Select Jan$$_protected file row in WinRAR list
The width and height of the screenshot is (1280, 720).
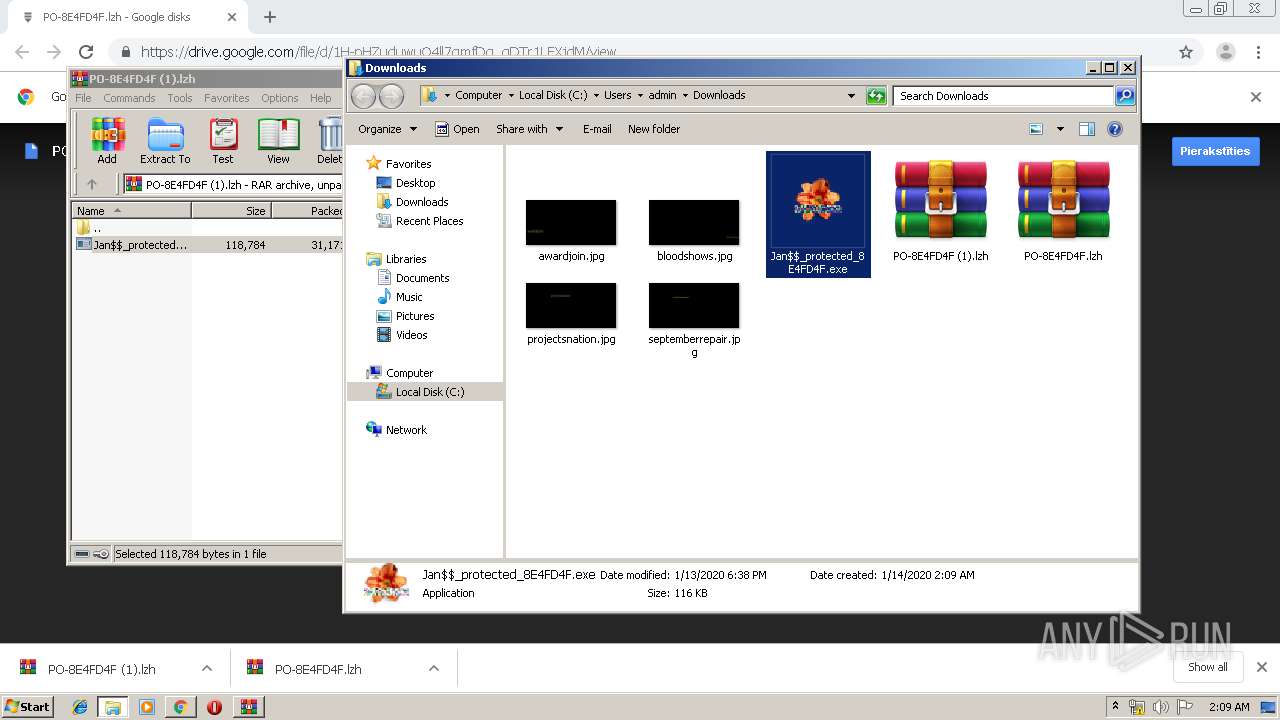coord(207,244)
